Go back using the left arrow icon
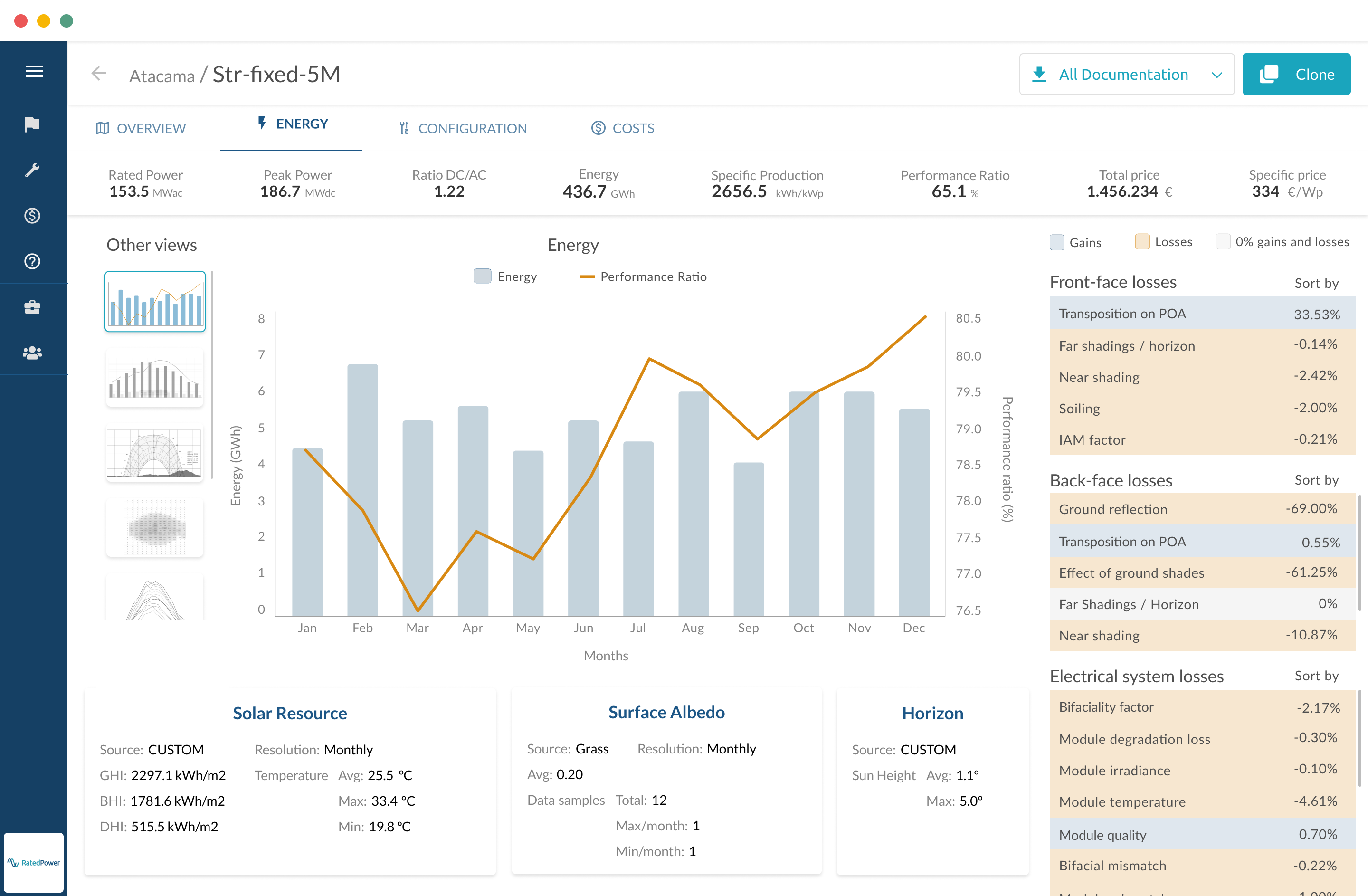The image size is (1368, 896). pos(99,74)
